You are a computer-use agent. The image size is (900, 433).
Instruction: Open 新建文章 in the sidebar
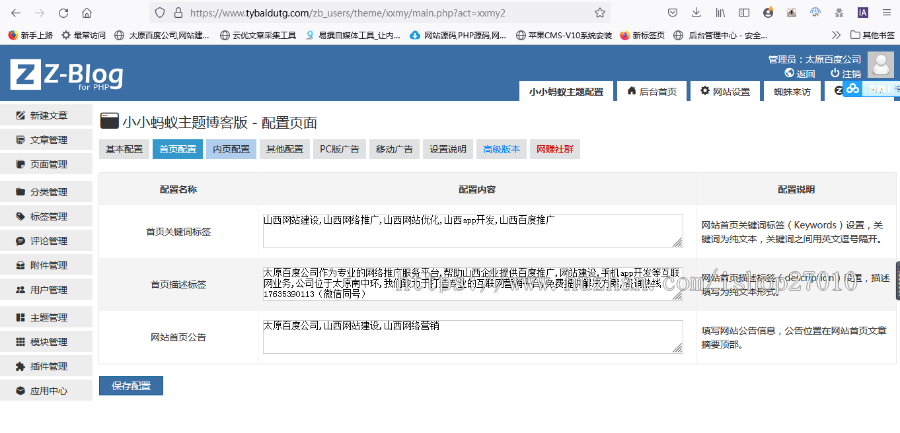pos(46,115)
